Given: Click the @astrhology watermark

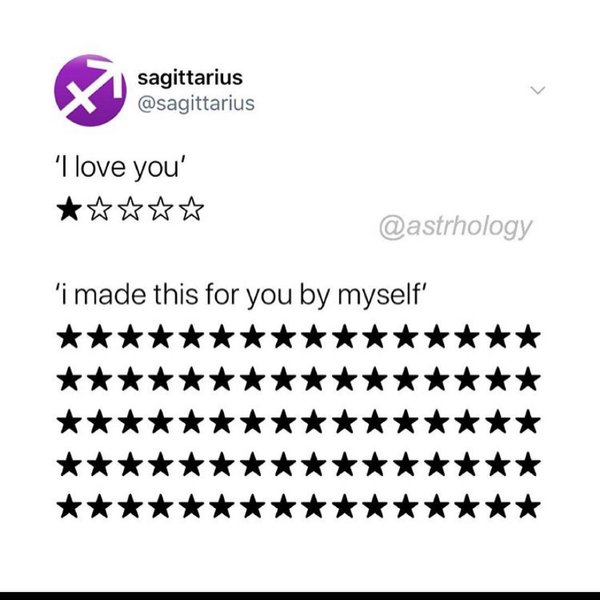Looking at the screenshot, I should point(455,227).
